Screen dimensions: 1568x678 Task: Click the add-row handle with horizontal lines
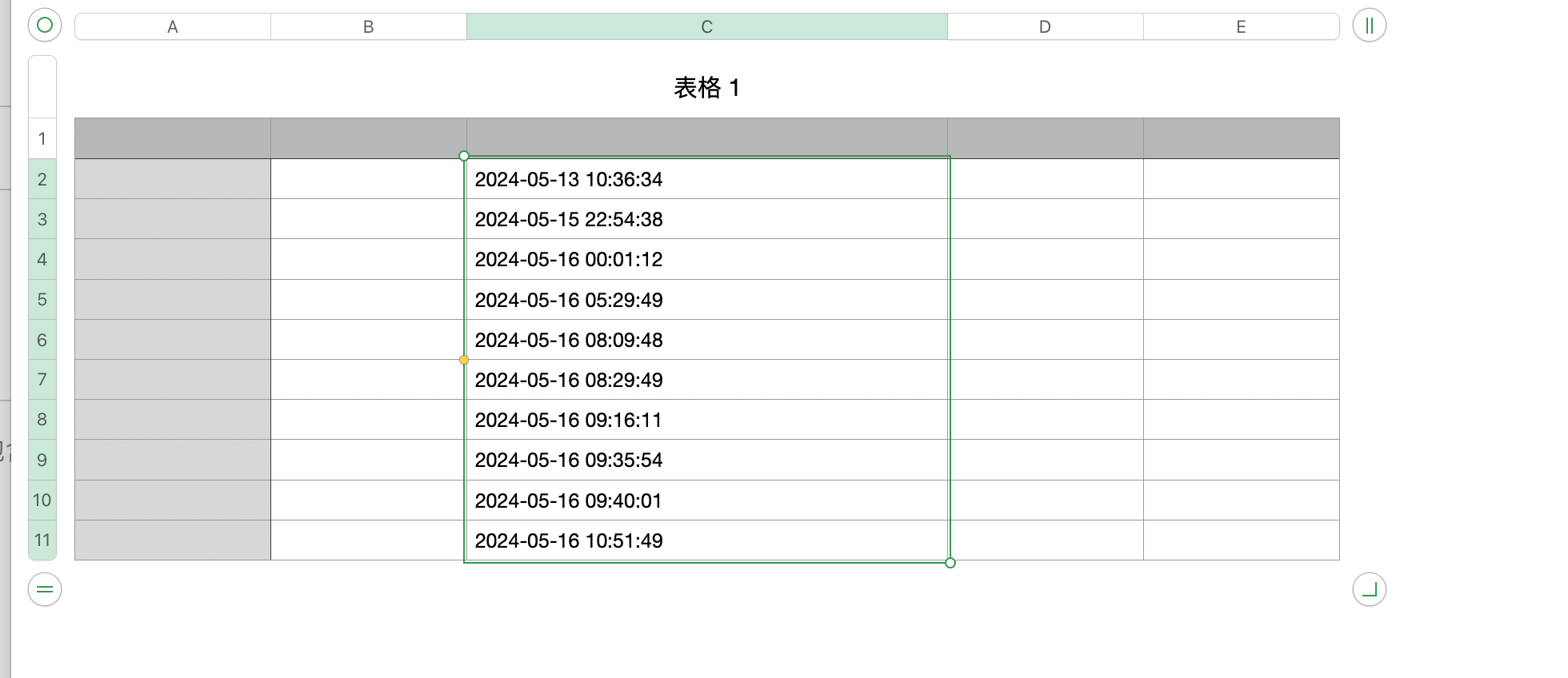[x=45, y=590]
